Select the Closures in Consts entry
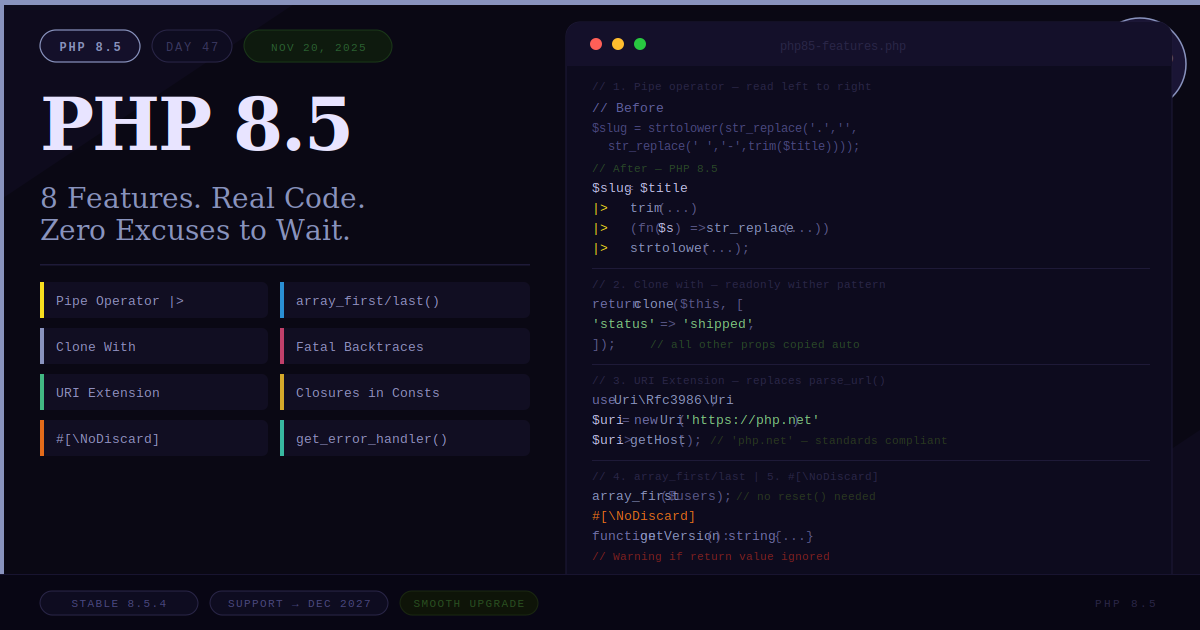Screen dimensions: 1200x630 click(404, 392)
